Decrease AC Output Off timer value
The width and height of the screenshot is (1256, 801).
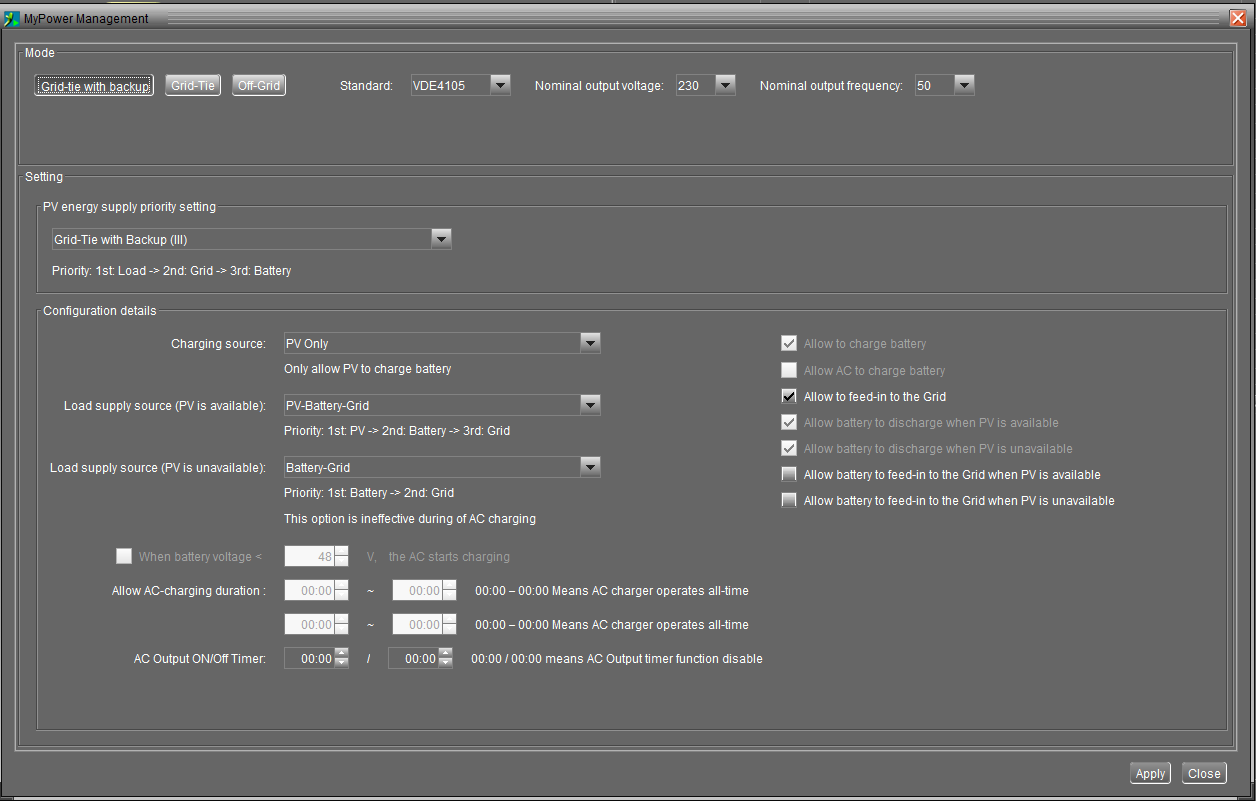[446, 664]
